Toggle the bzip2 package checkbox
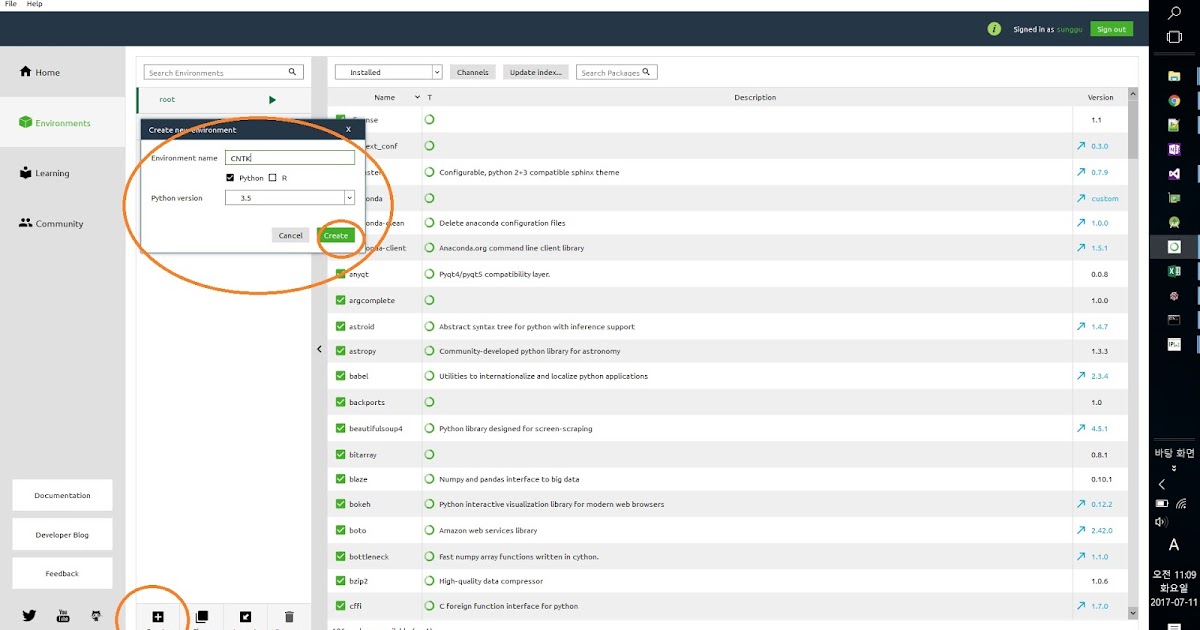 [341, 580]
